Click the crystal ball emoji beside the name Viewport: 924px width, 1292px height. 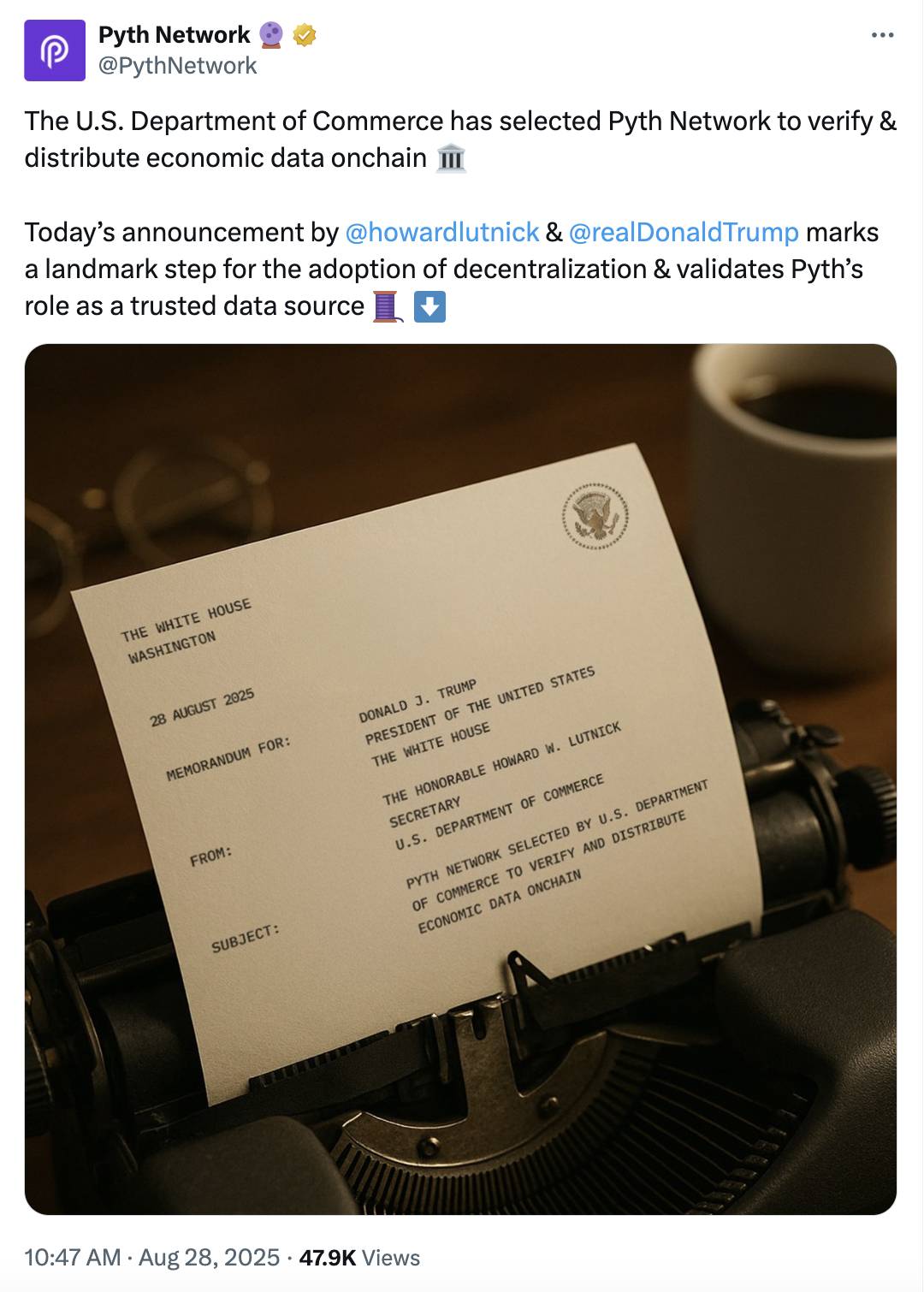point(269,35)
